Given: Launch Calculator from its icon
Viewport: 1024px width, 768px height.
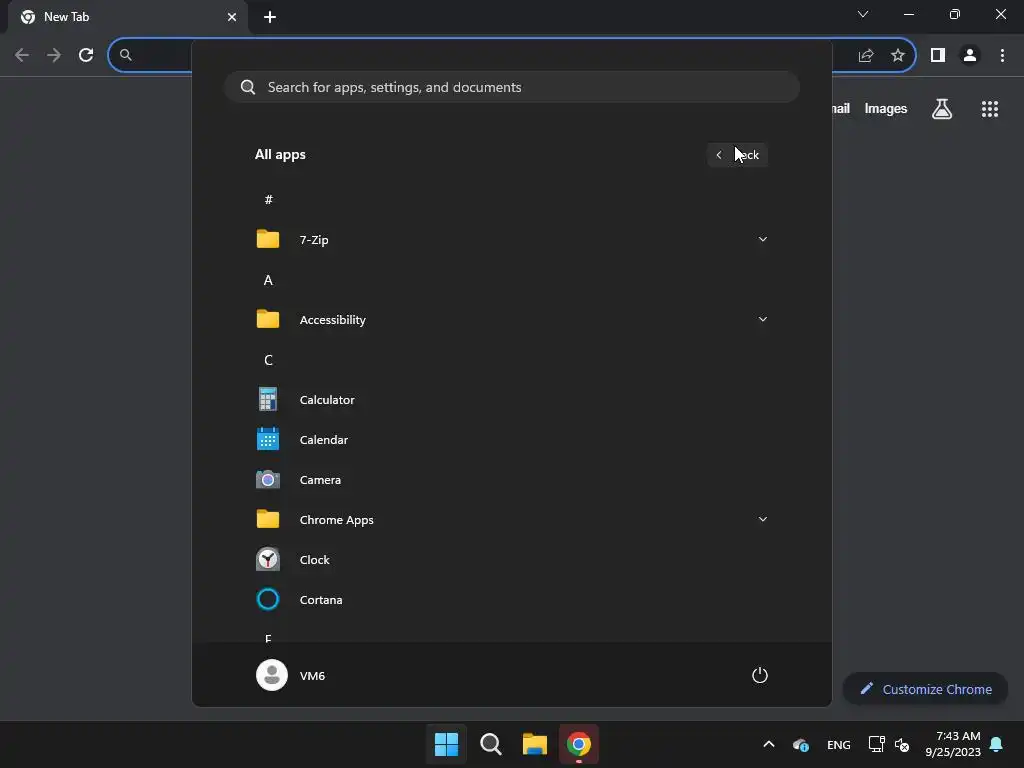Looking at the screenshot, I should (268, 399).
